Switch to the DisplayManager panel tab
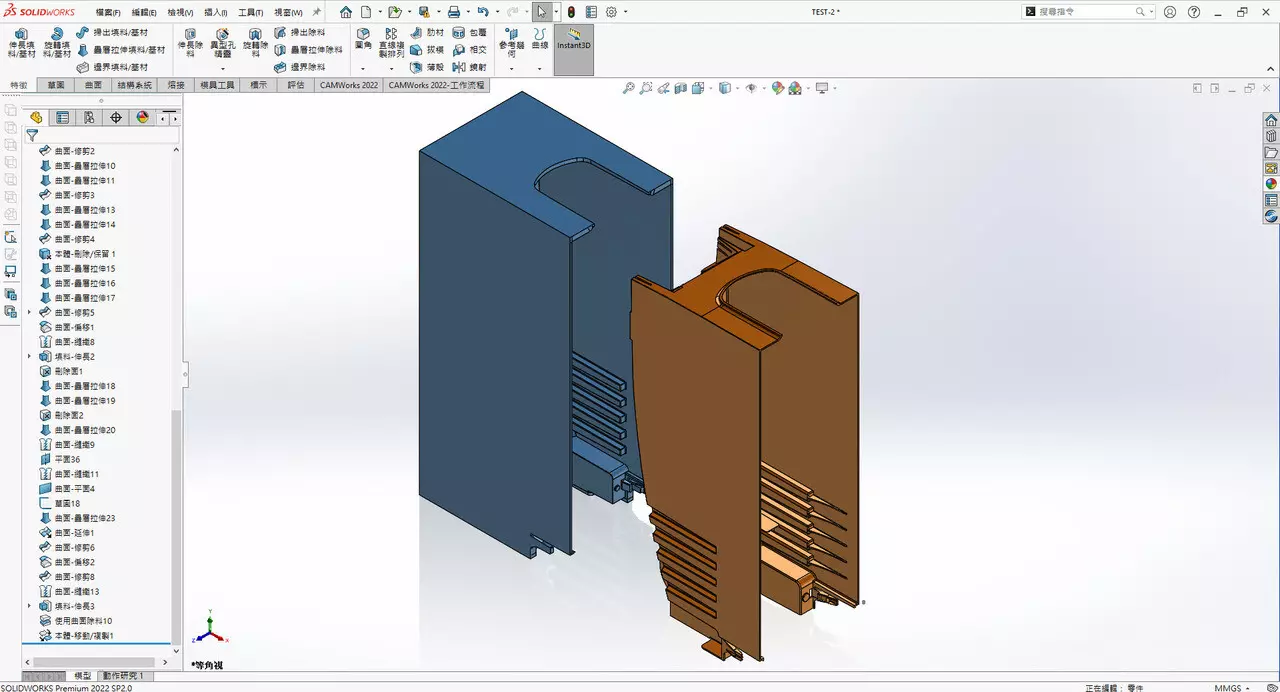Viewport: 1280px width, 692px height. [142, 117]
